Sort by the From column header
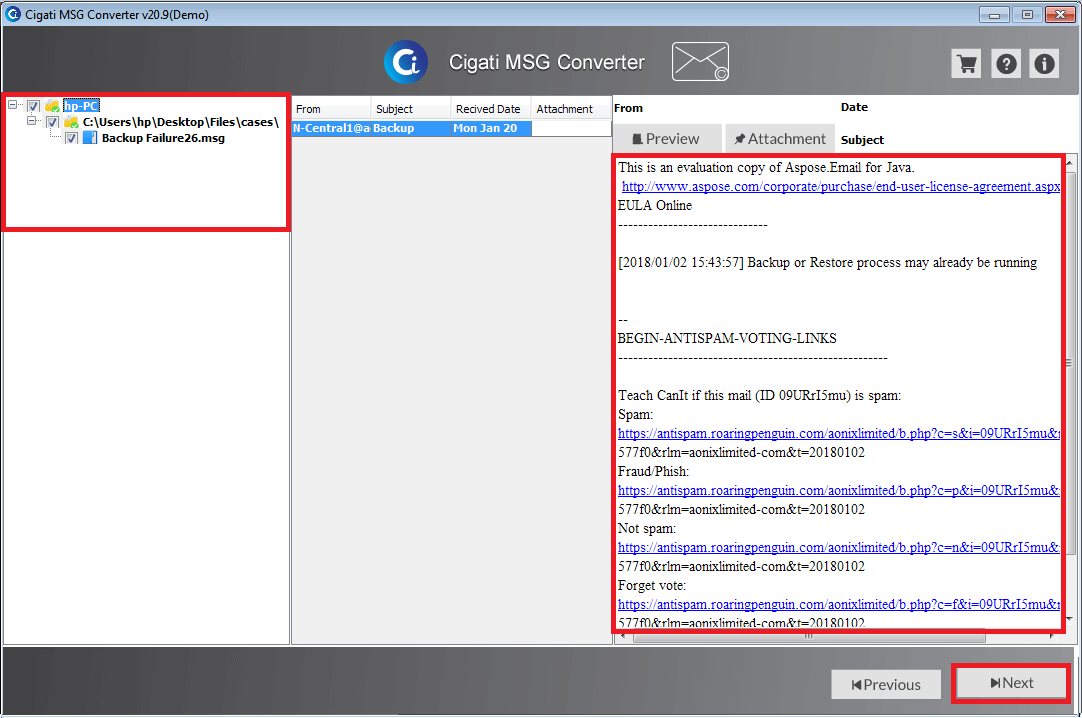Image resolution: width=1082 pixels, height=718 pixels. pos(331,109)
